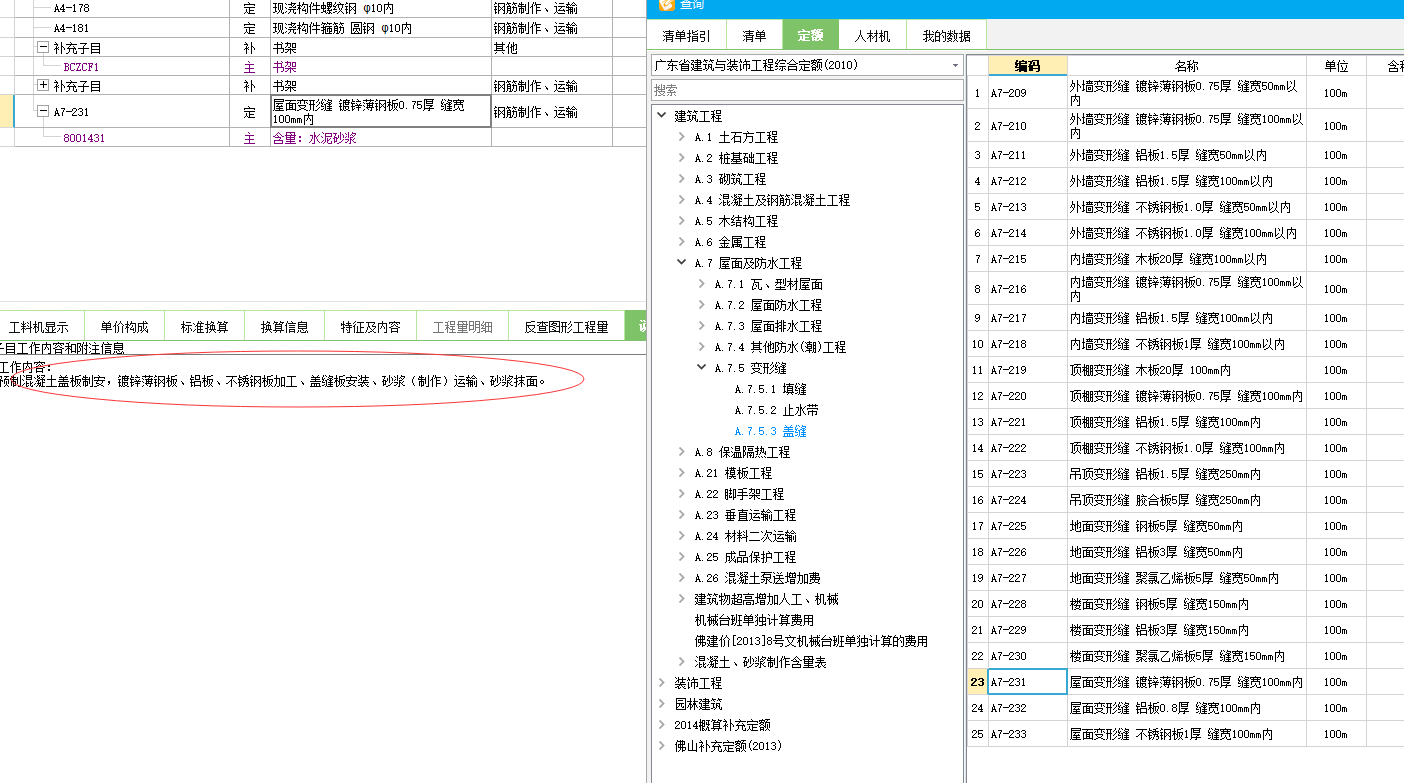
Task: Select A.7.4 其他防水(潮)工程 item
Action: tap(780, 347)
